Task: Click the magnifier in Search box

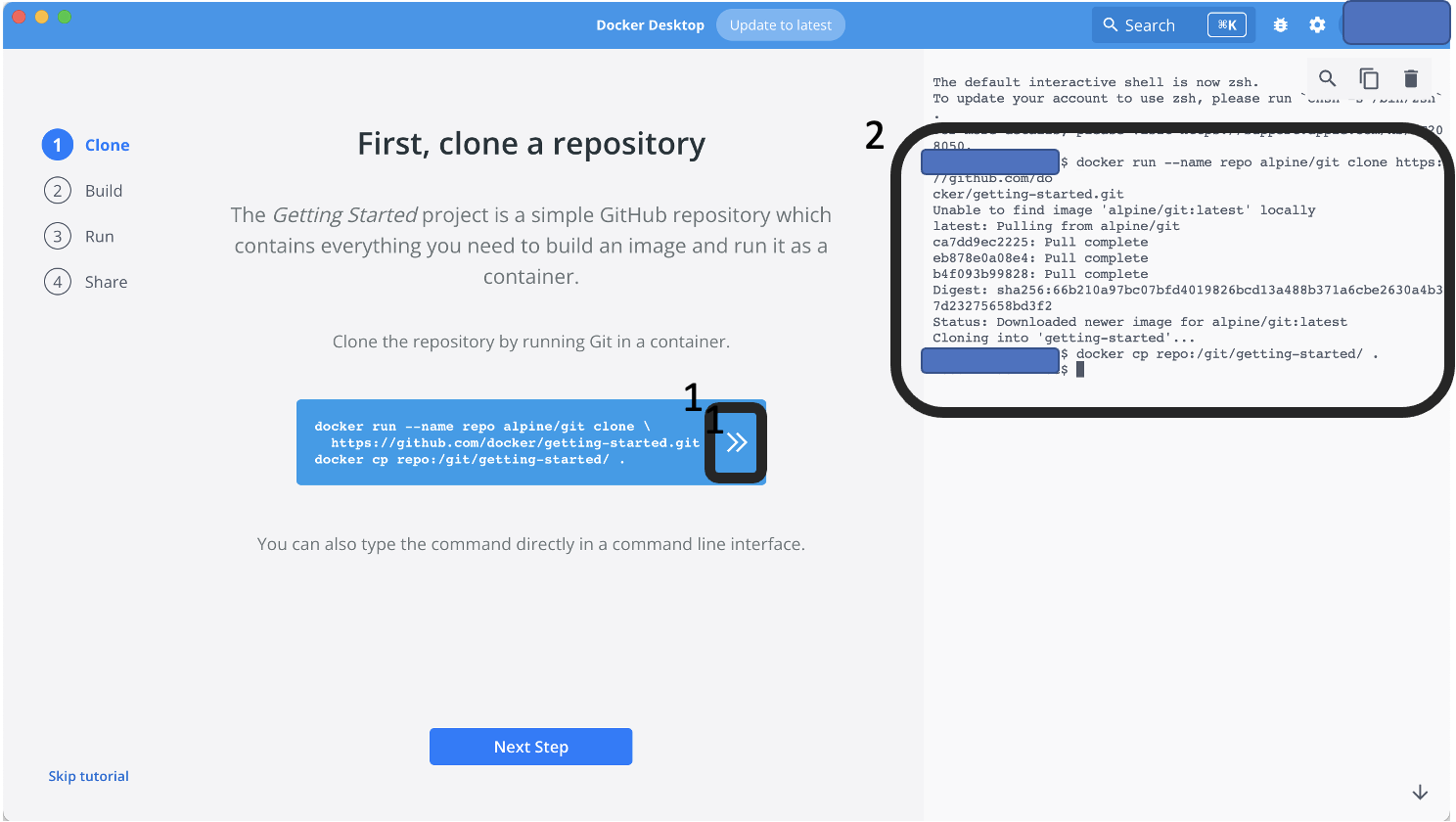Action: pyautogui.click(x=1111, y=25)
